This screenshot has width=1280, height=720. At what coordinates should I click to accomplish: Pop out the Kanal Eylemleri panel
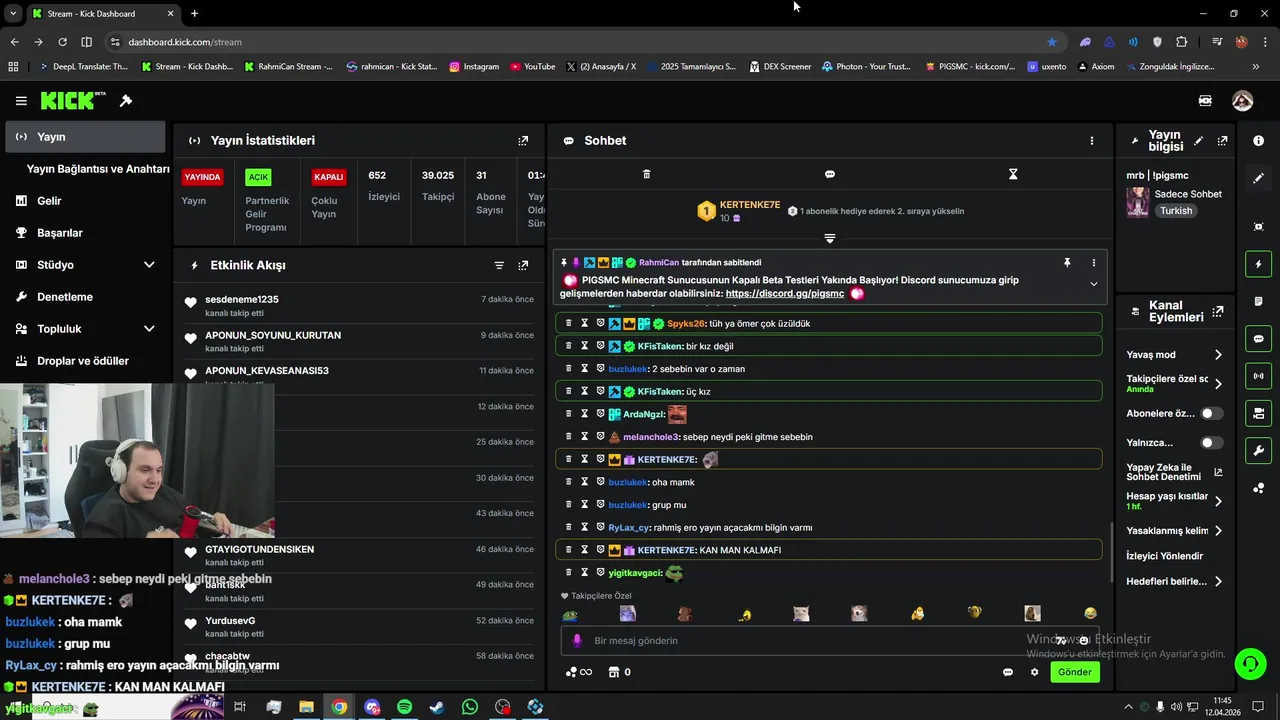point(1217,312)
